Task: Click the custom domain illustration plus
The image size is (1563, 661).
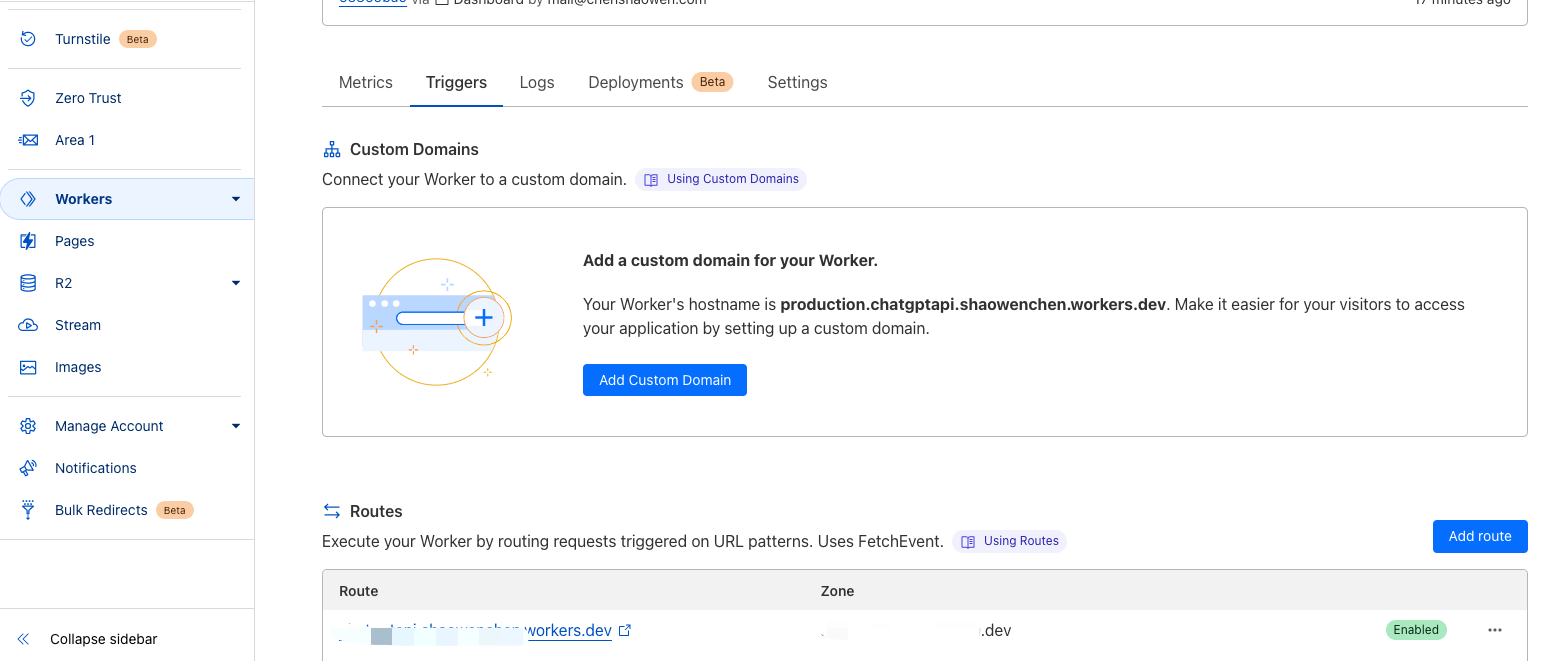Action: 484,318
